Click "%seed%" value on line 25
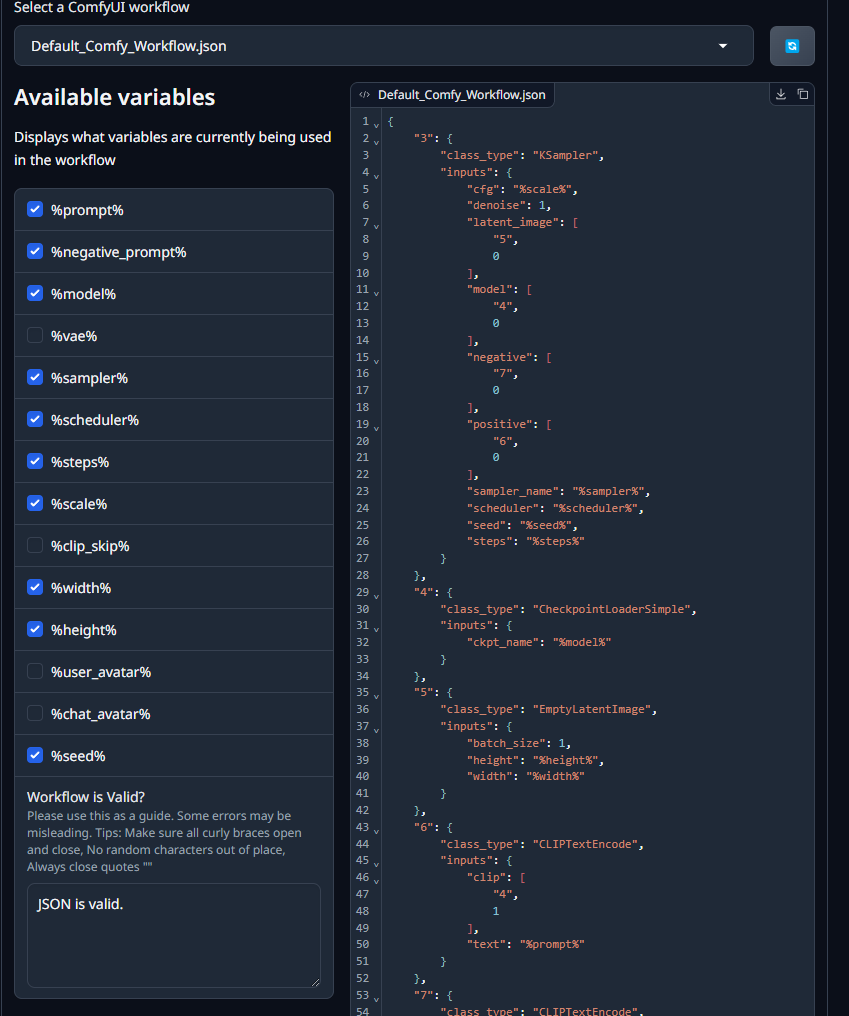 click(545, 525)
